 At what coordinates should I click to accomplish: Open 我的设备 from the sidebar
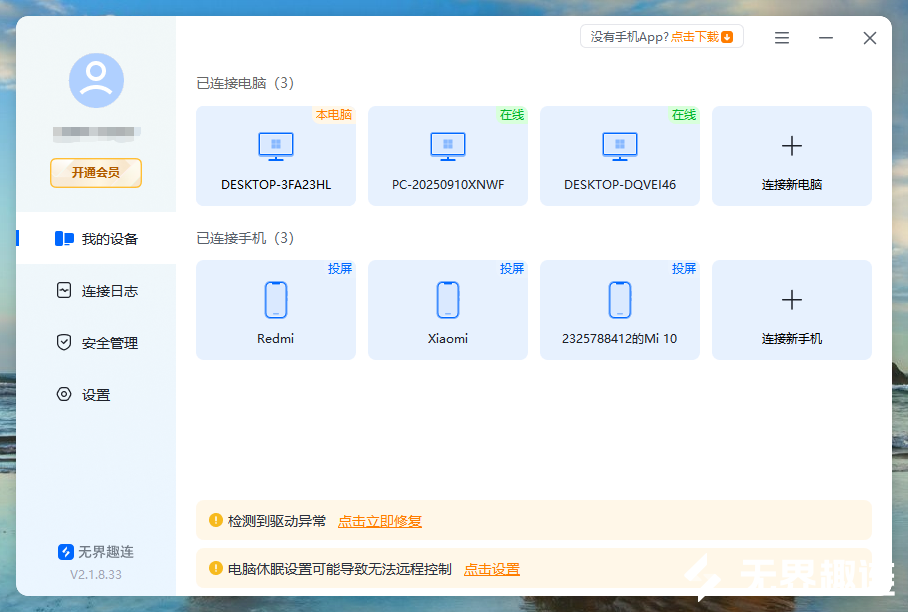[96, 238]
